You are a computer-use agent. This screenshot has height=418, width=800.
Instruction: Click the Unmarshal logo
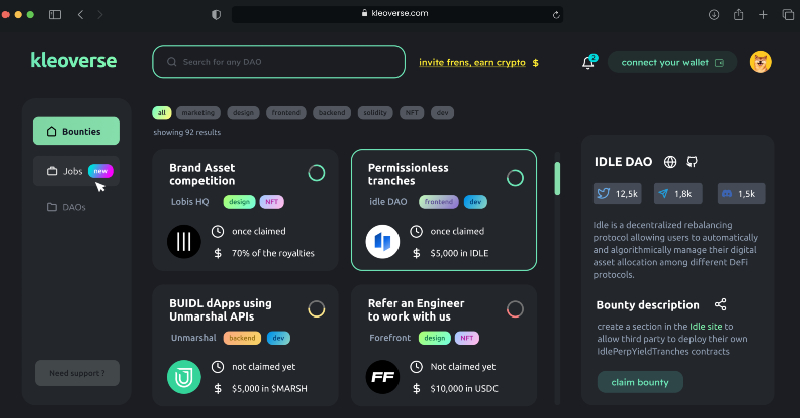point(184,377)
